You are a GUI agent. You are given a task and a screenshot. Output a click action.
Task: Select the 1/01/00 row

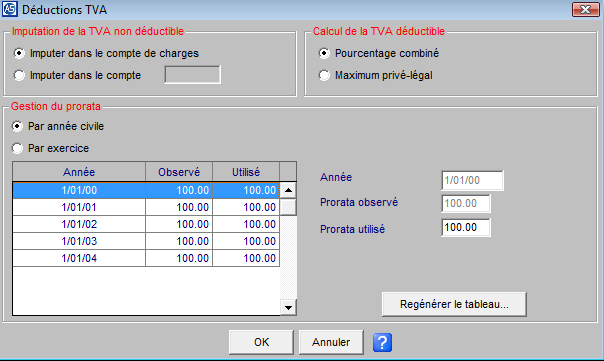[146, 190]
